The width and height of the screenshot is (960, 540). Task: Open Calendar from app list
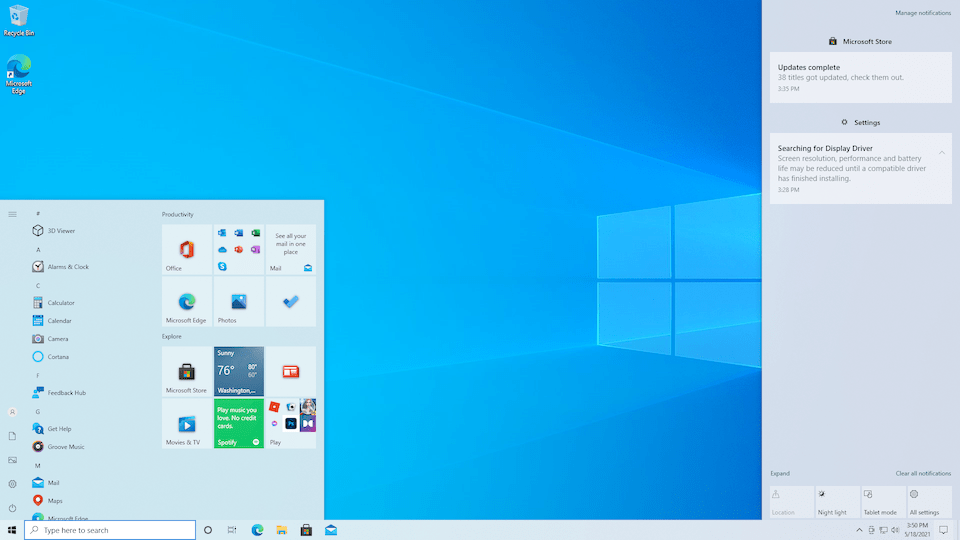[52, 321]
